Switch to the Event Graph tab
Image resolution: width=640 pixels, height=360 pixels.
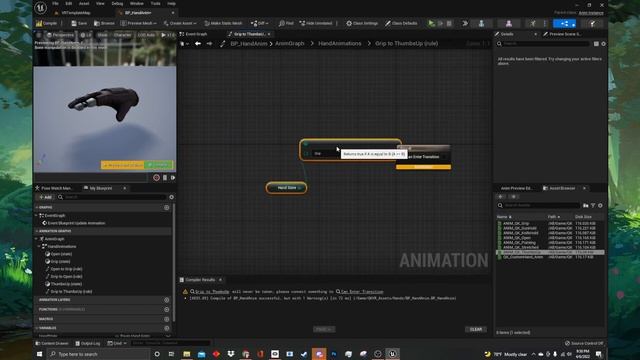[194, 34]
